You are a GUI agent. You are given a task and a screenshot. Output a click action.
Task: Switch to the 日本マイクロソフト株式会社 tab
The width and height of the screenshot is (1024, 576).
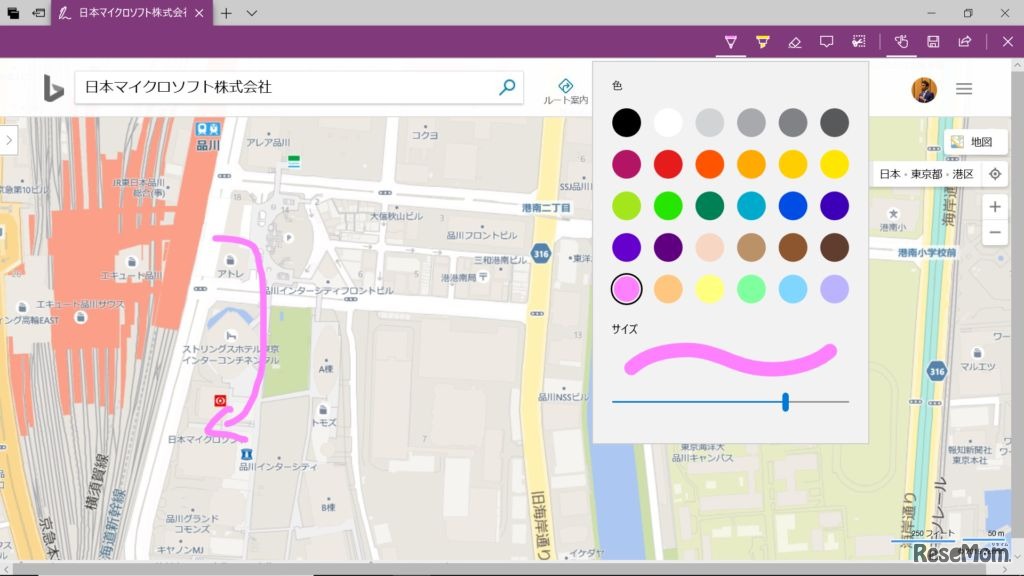[130, 14]
